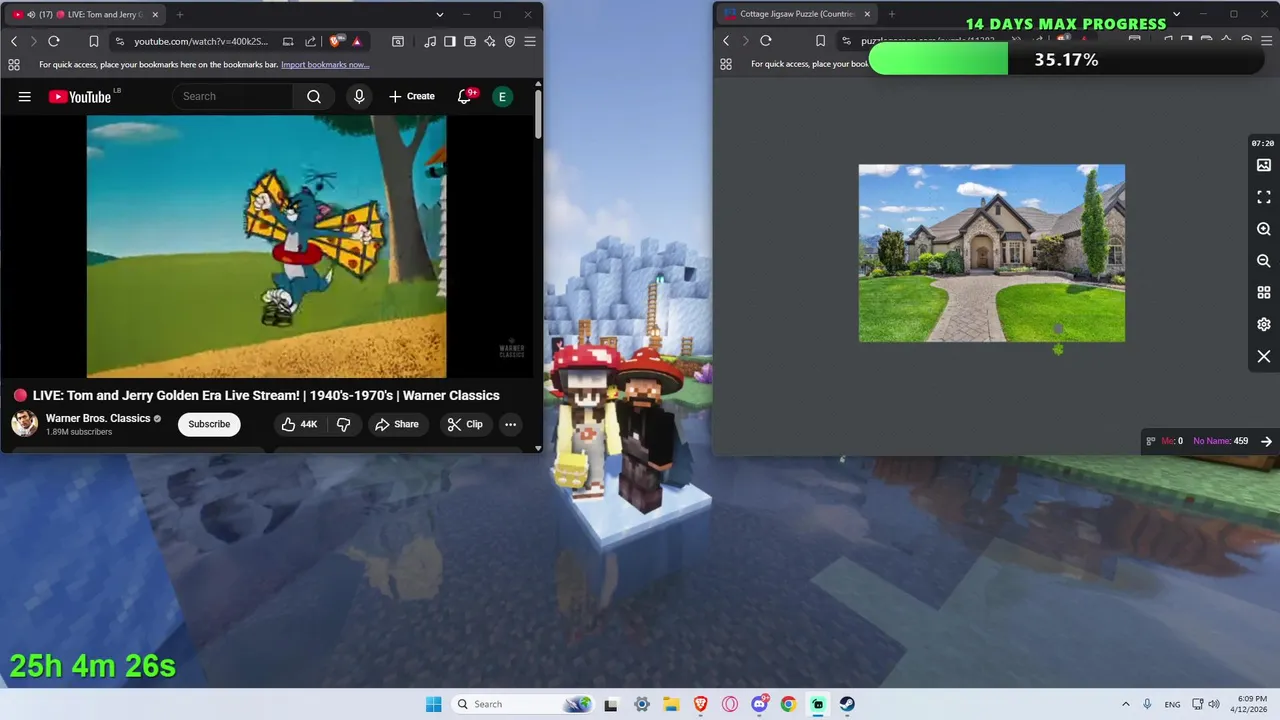Click the Warner Bros. Classics channel name

[x=98, y=418]
